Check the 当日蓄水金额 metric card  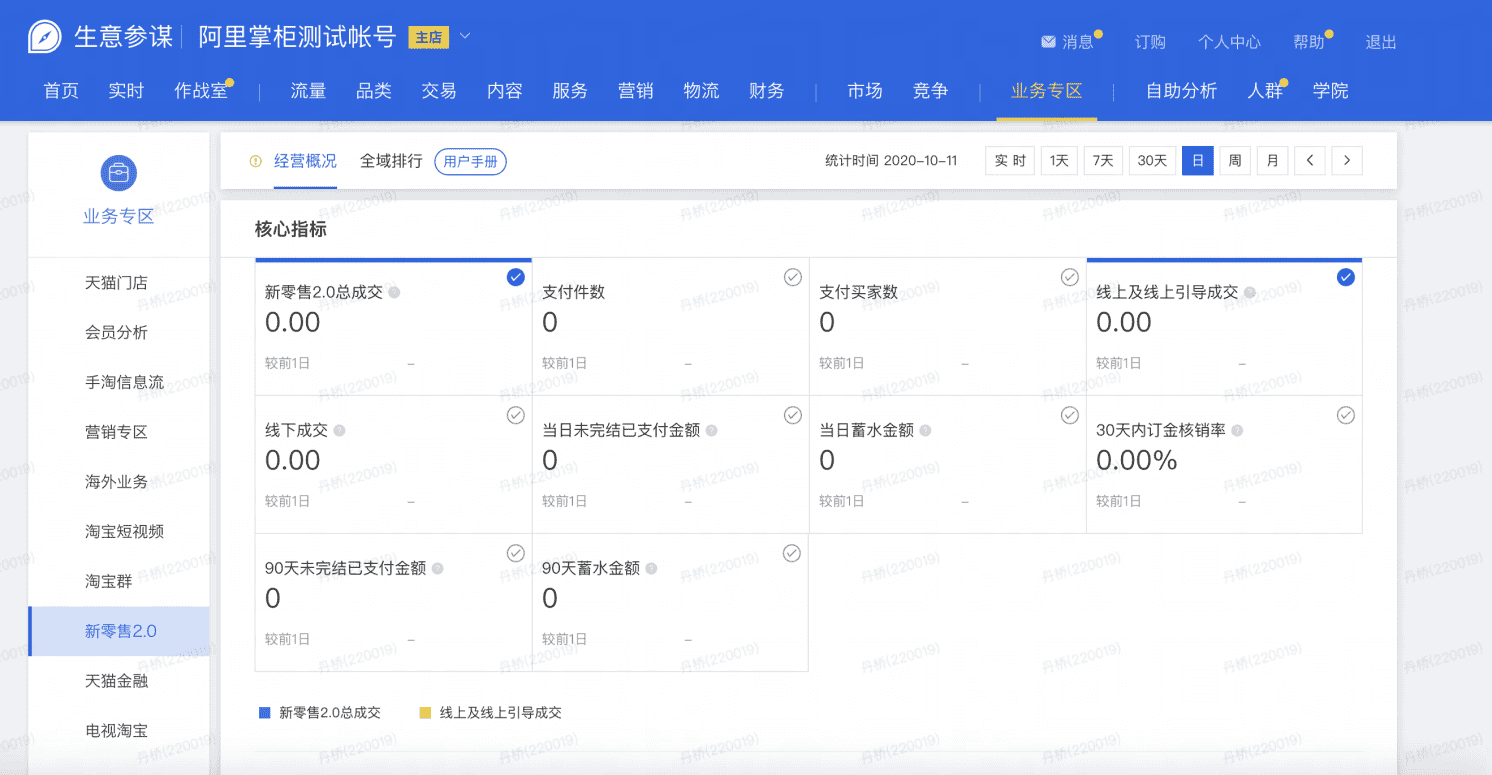pyautogui.click(x=1070, y=415)
